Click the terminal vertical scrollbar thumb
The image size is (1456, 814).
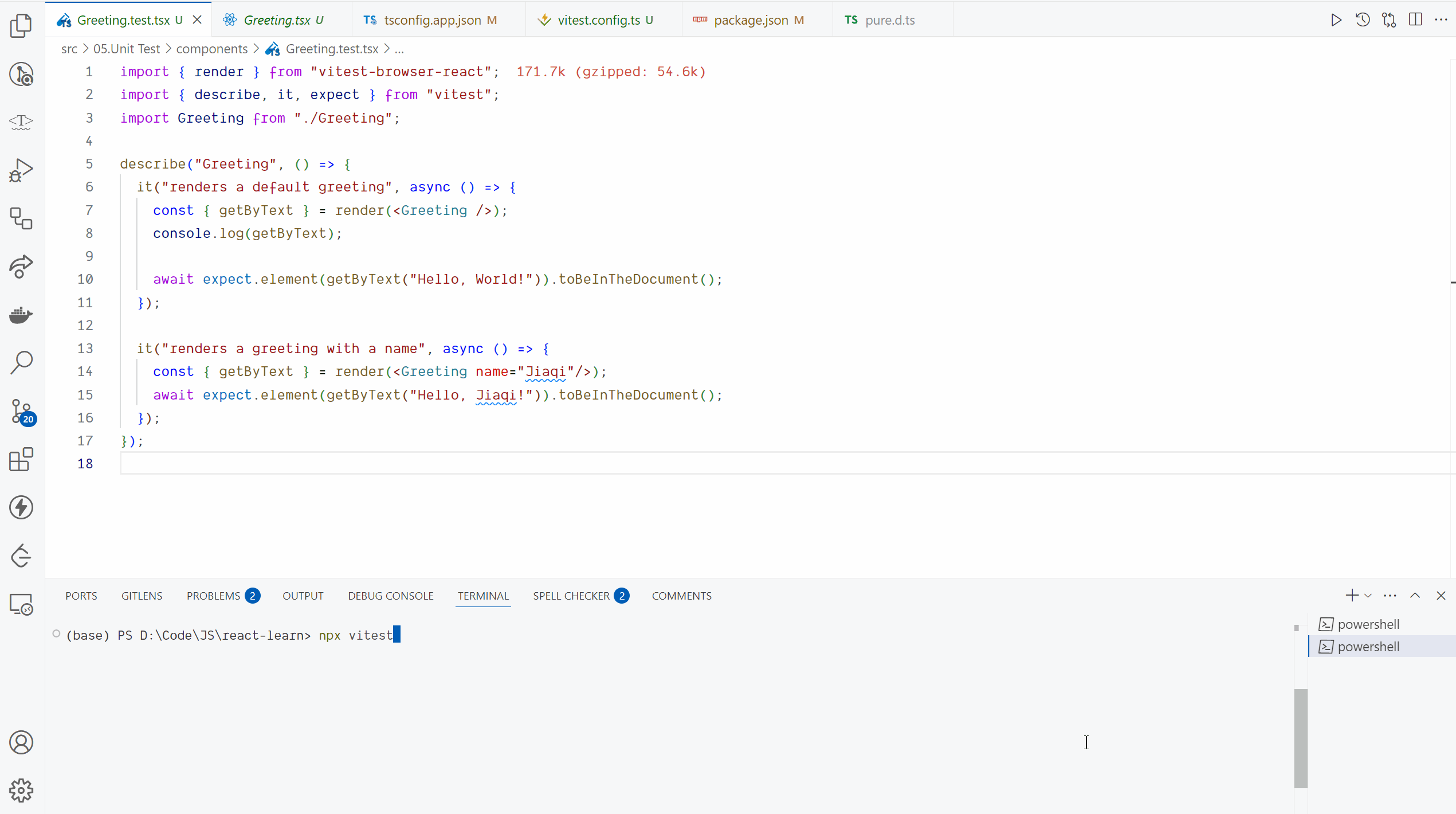click(x=1300, y=738)
